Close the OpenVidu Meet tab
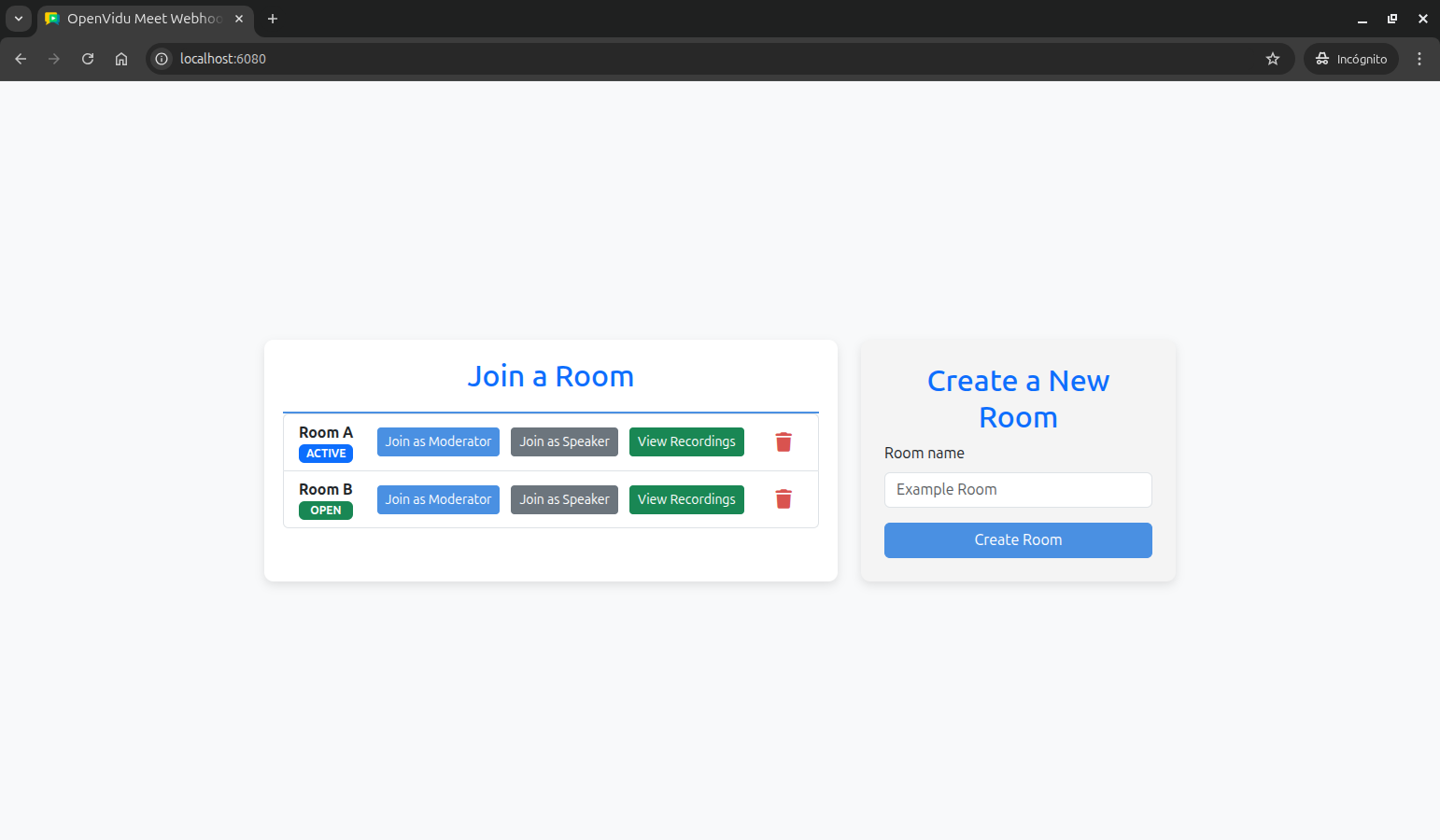 [x=239, y=19]
